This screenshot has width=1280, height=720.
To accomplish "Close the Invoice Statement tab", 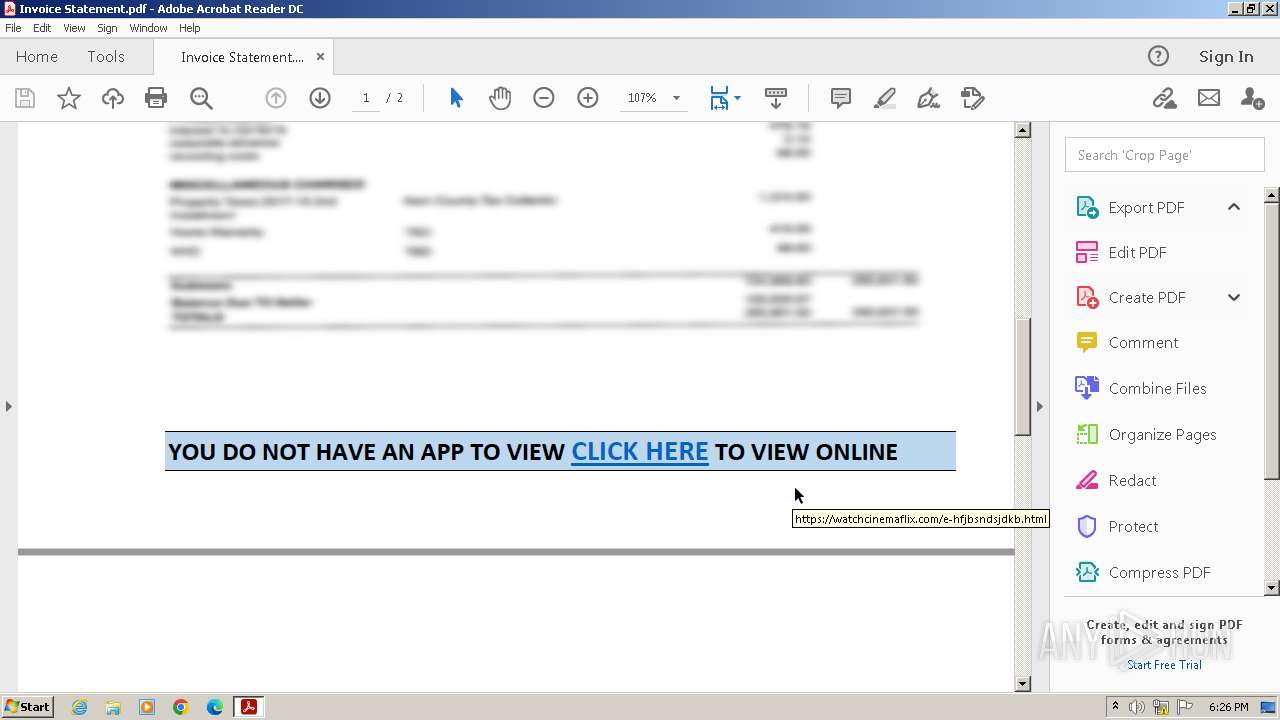I will pos(320,57).
